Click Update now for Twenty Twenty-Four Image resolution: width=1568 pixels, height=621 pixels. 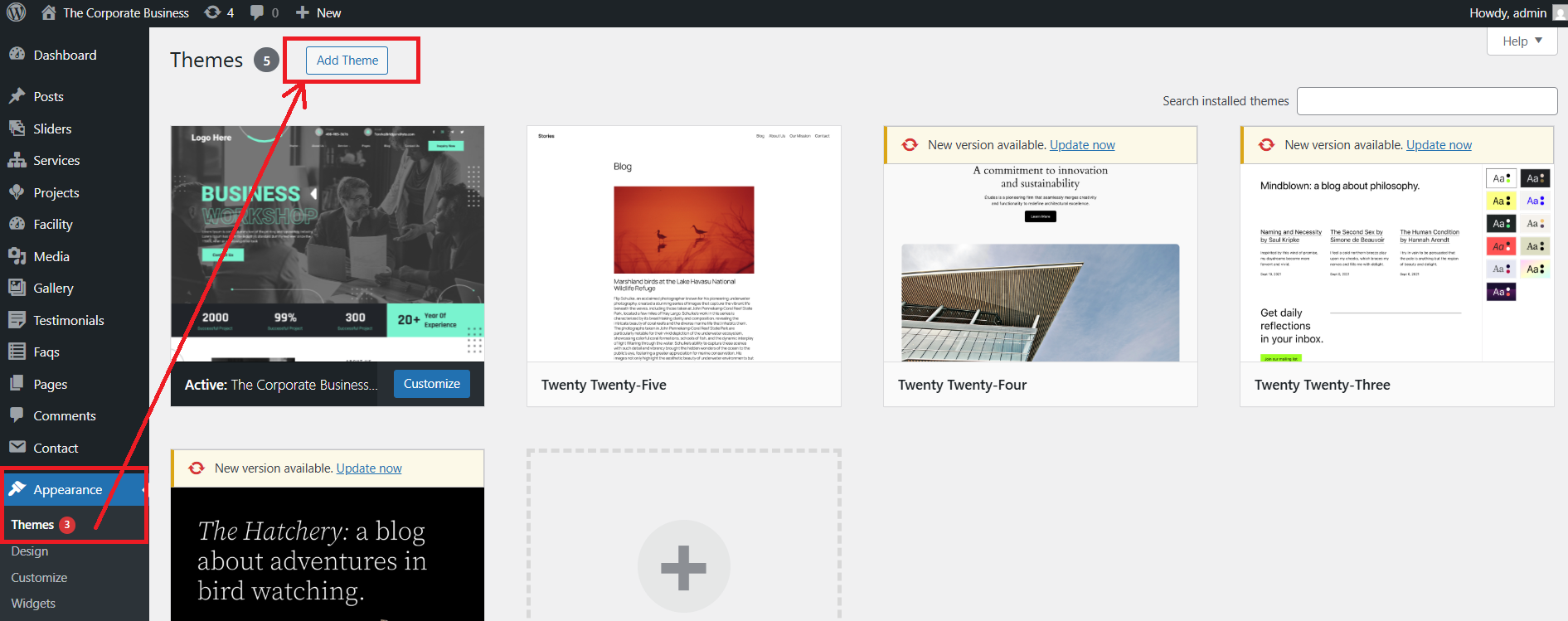[x=1082, y=145]
